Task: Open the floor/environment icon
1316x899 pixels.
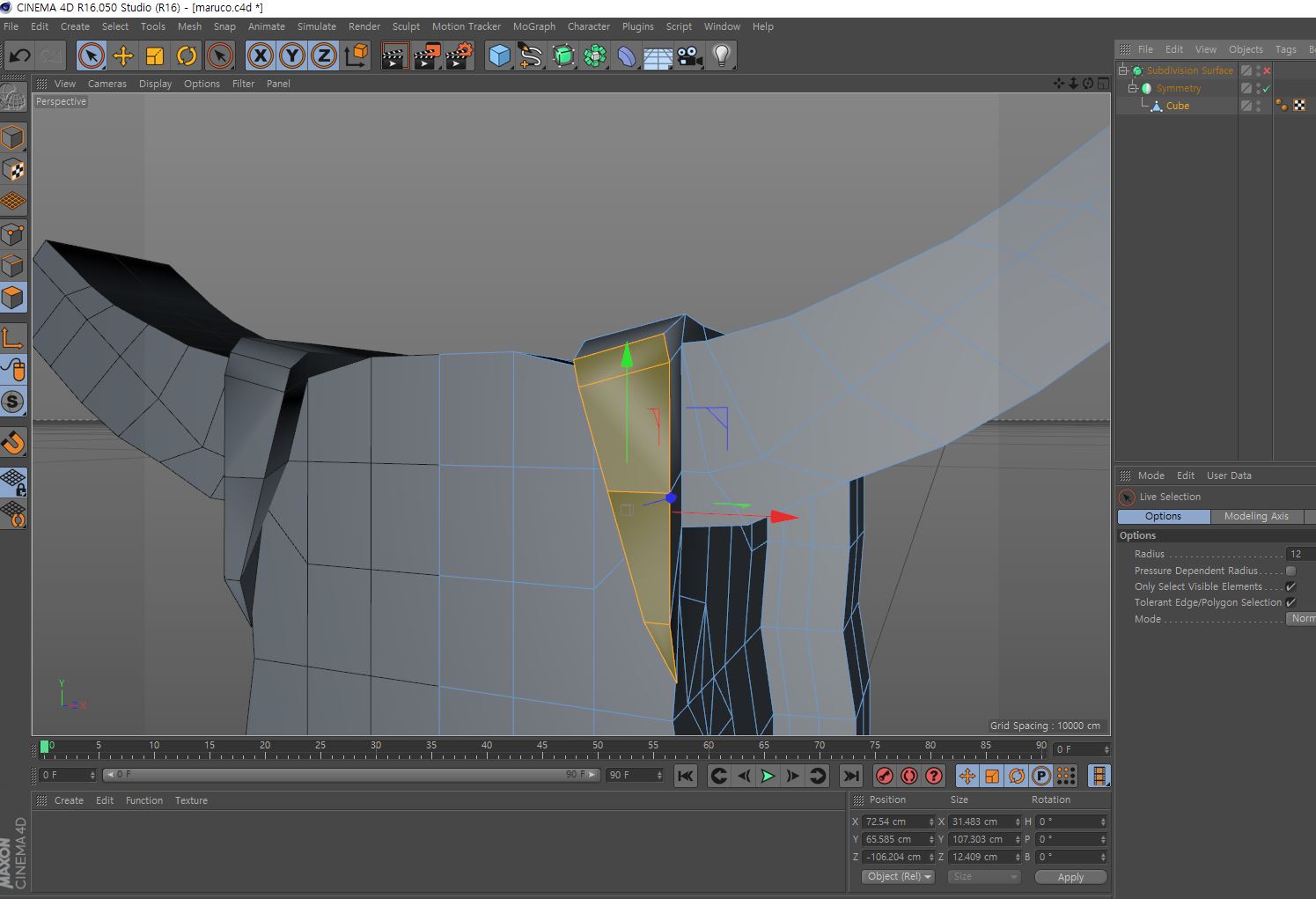Action: [x=658, y=56]
